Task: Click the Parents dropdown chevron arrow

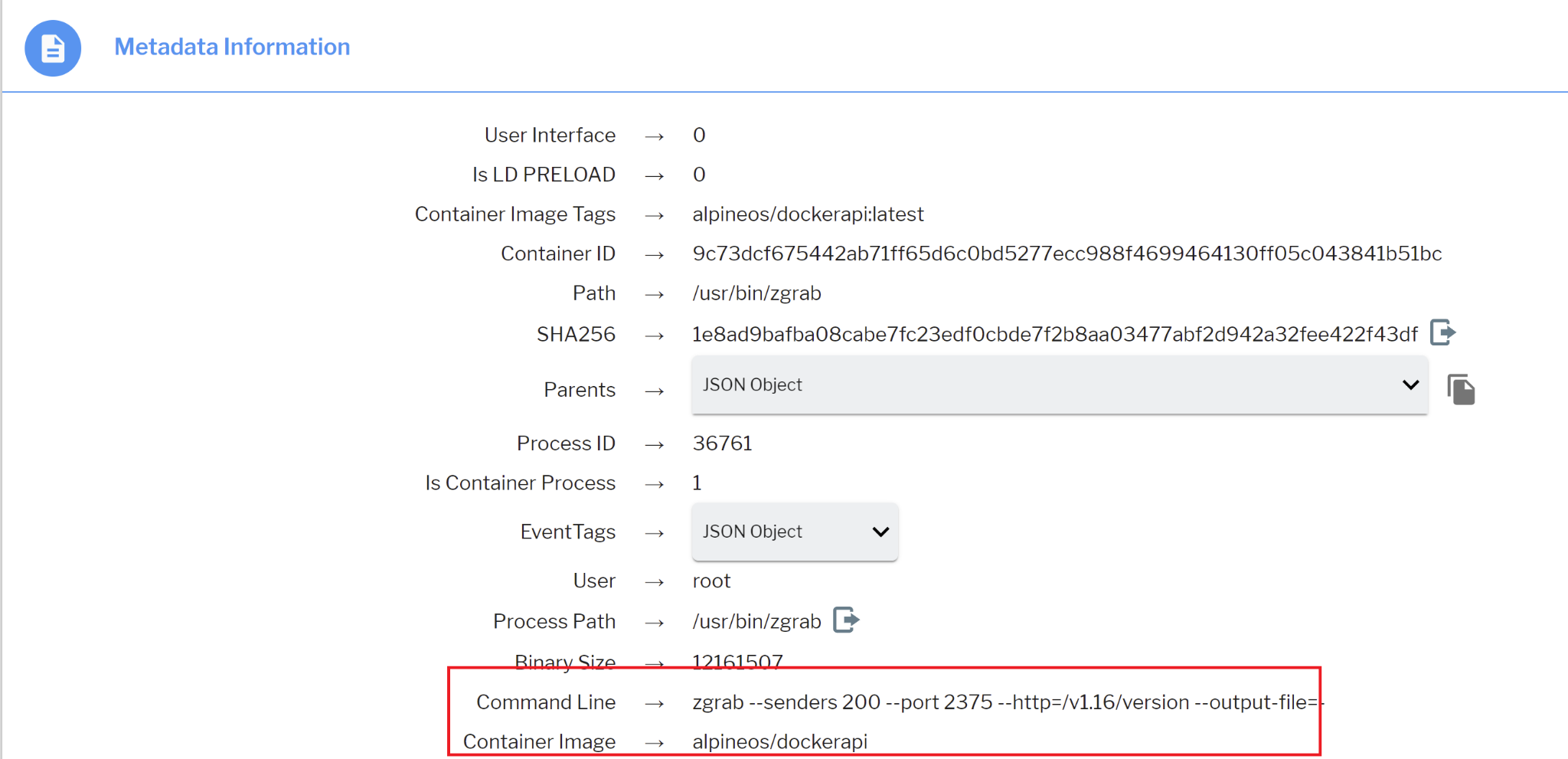Action: tap(1410, 384)
